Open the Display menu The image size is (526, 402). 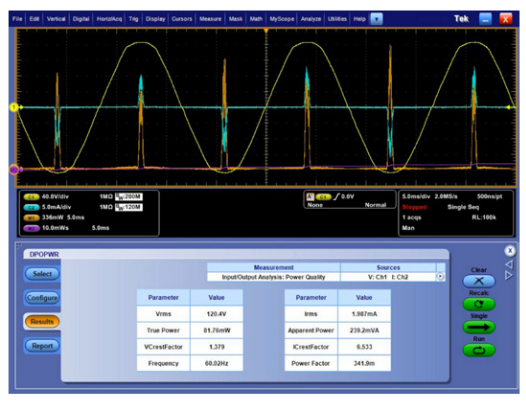tap(155, 19)
